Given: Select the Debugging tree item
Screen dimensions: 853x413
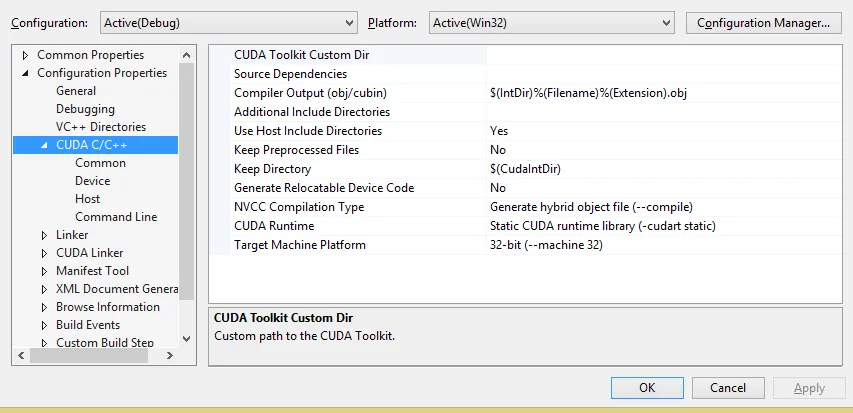Looking at the screenshot, I should click(x=85, y=109).
